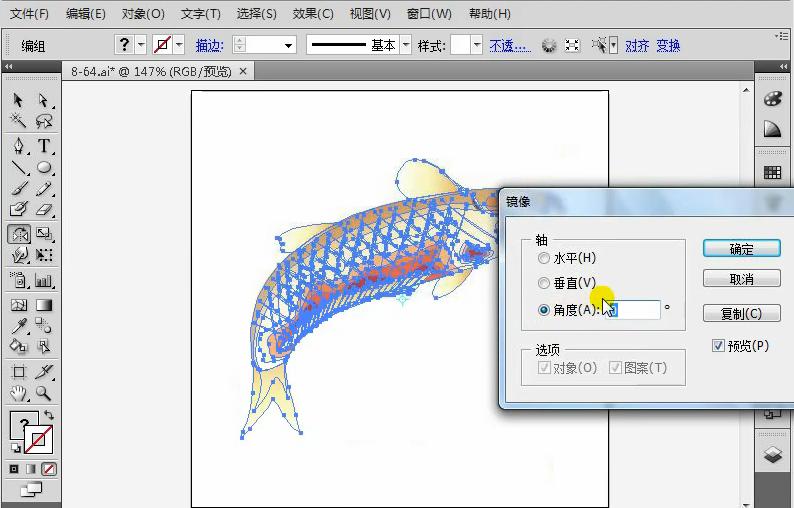Viewport: 794px width, 508px height.
Task: Pick the Symbol Sprayer tool
Action: point(18,280)
